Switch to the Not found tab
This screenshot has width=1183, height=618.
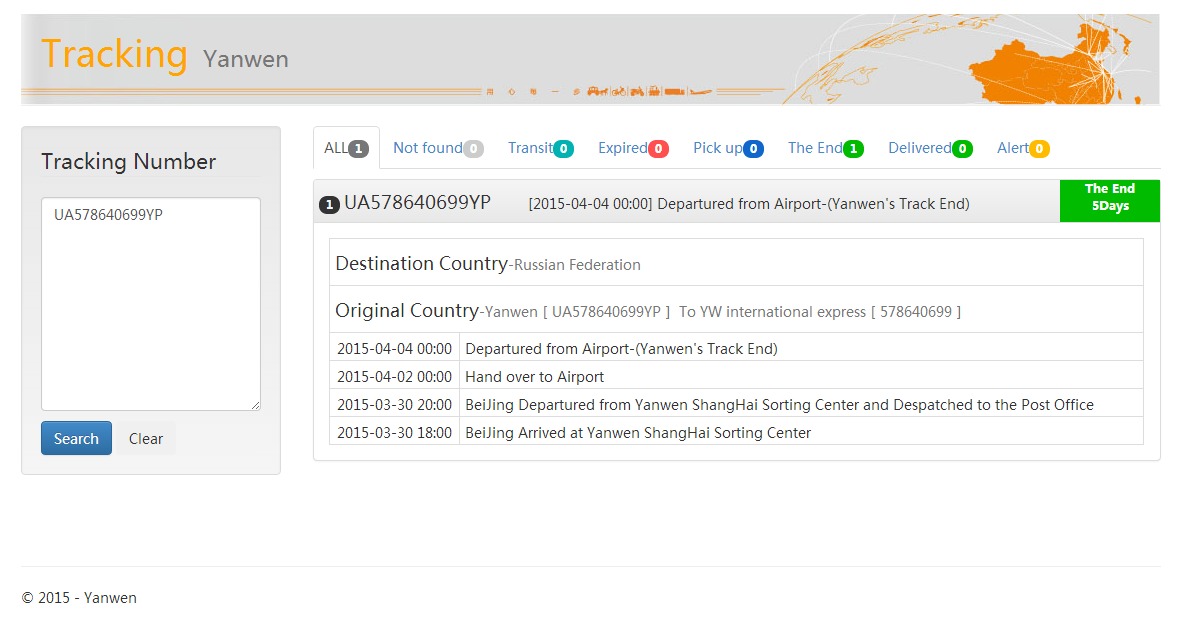point(437,148)
